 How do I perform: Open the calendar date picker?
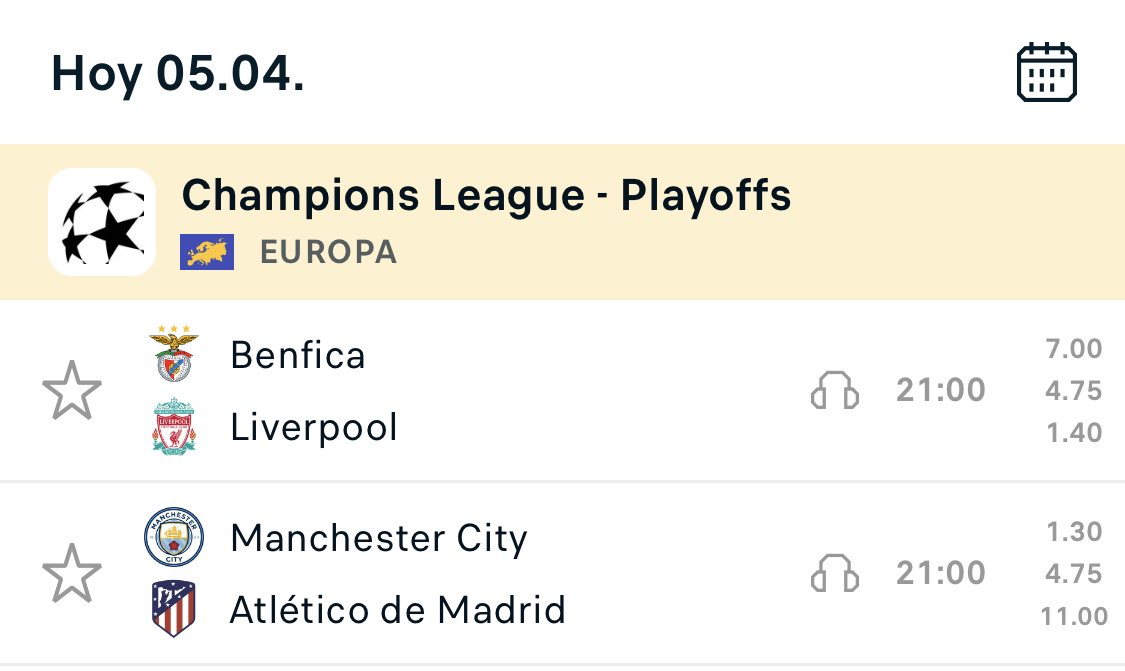[x=1046, y=72]
